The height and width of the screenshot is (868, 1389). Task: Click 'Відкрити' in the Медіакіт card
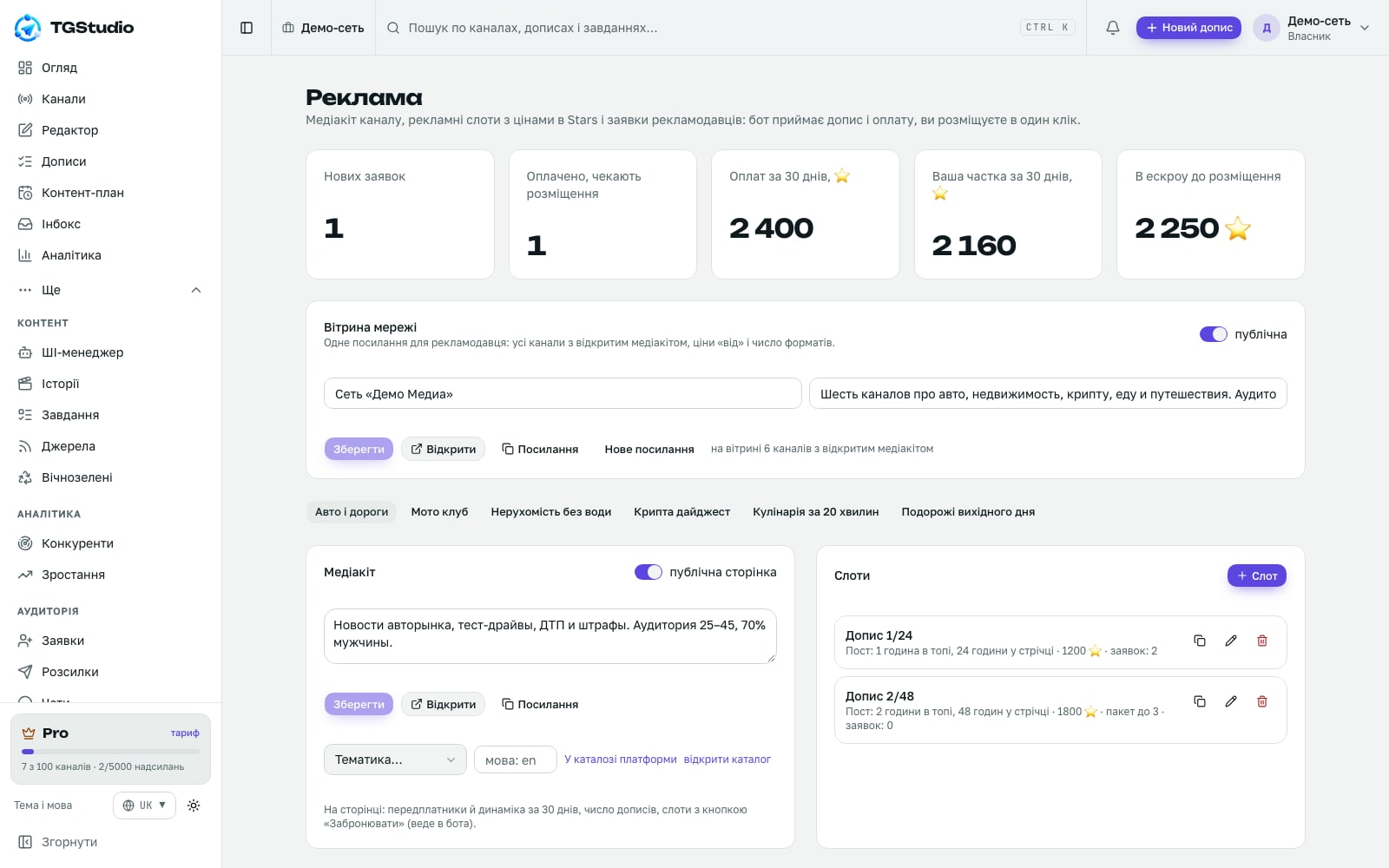click(x=443, y=704)
